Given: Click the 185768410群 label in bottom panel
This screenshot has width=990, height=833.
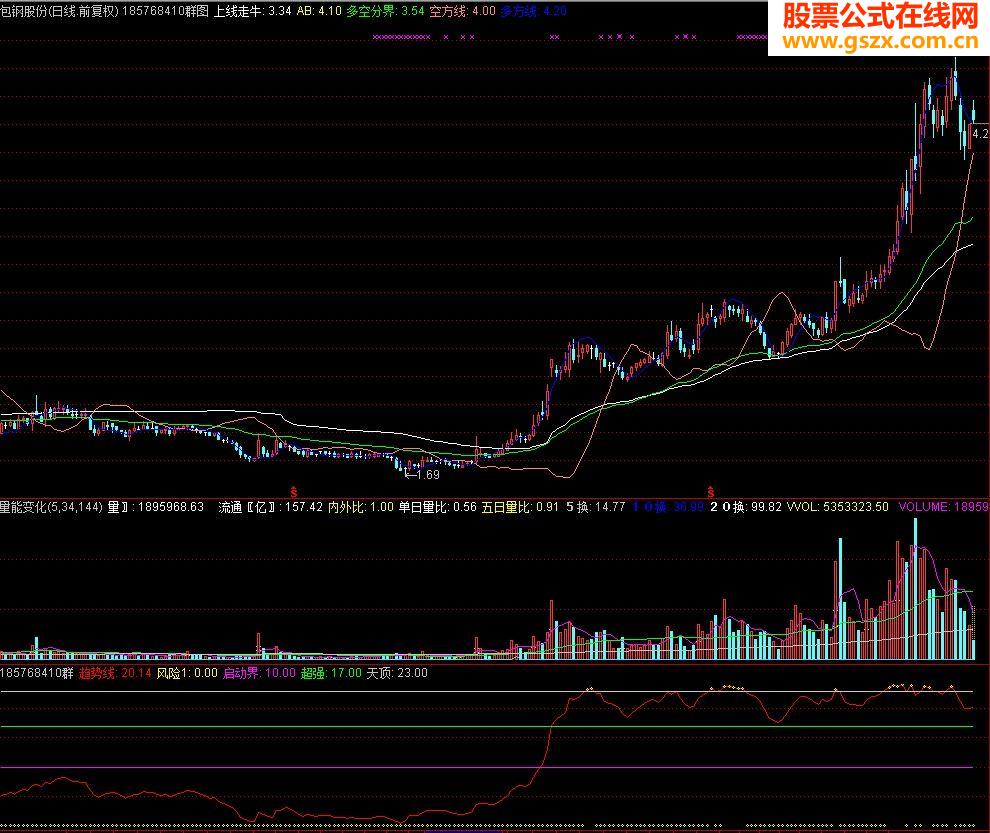Looking at the screenshot, I should [x=37, y=673].
